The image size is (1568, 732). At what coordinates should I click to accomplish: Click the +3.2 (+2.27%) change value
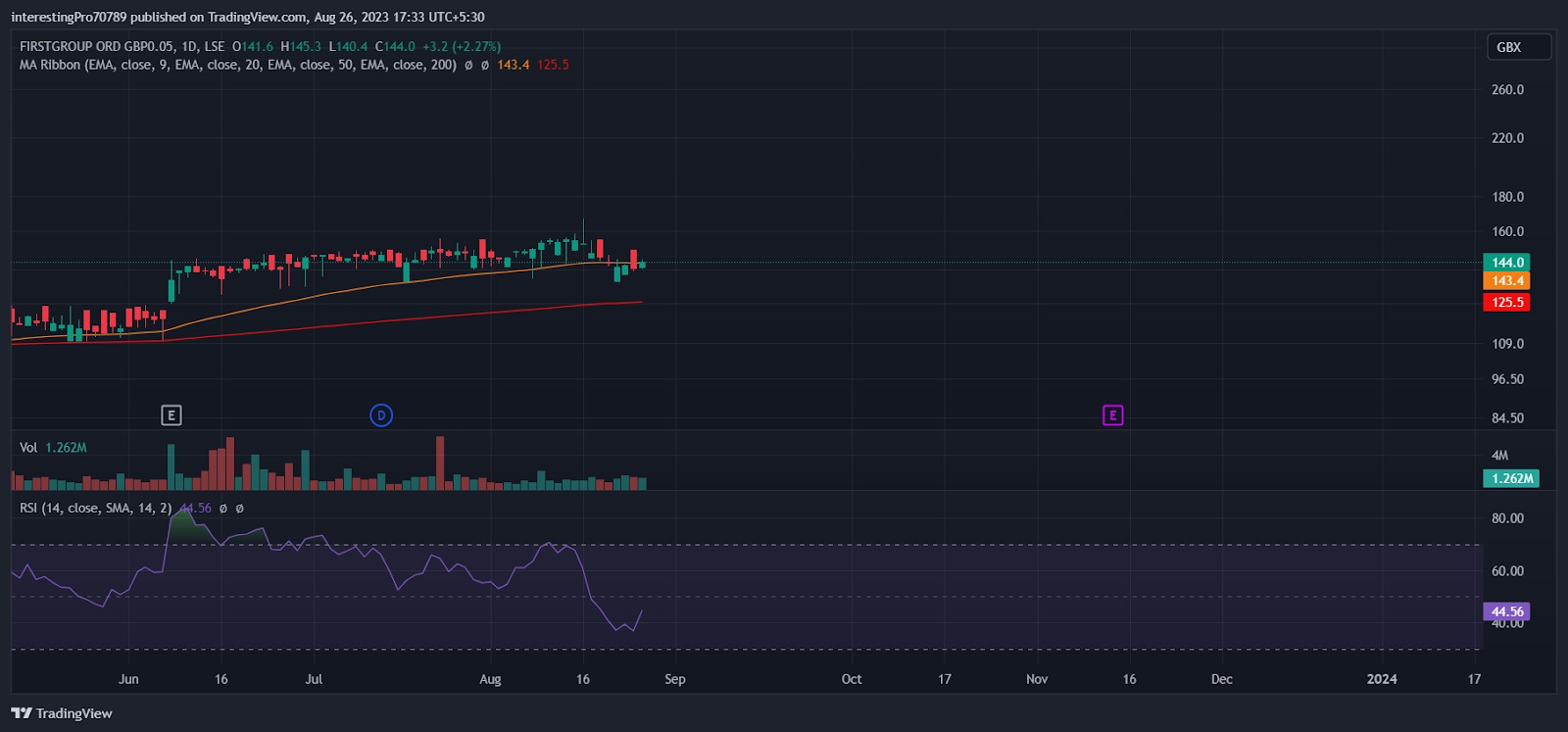[x=462, y=46]
